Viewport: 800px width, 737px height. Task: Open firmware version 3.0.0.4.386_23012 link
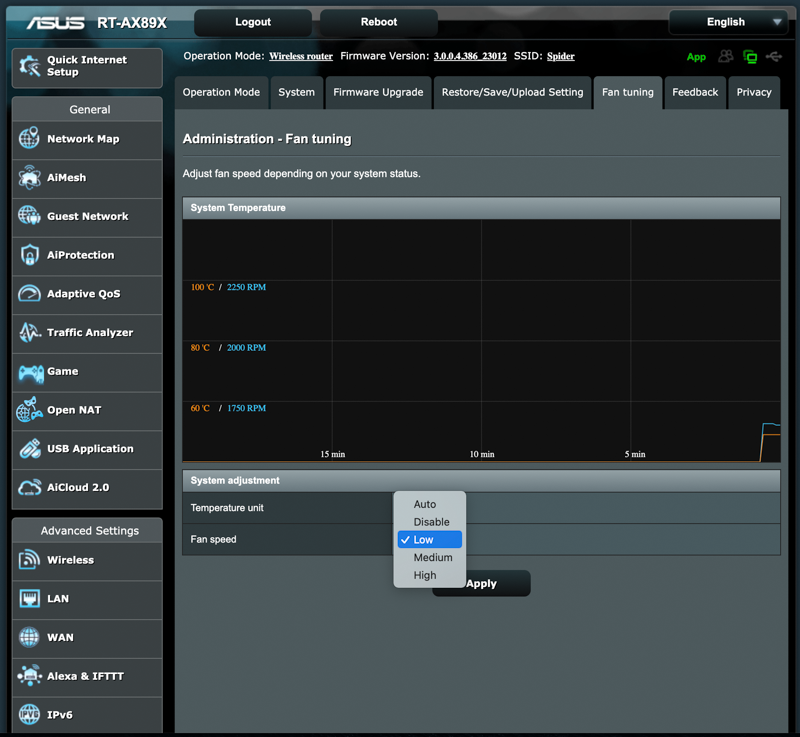470,56
